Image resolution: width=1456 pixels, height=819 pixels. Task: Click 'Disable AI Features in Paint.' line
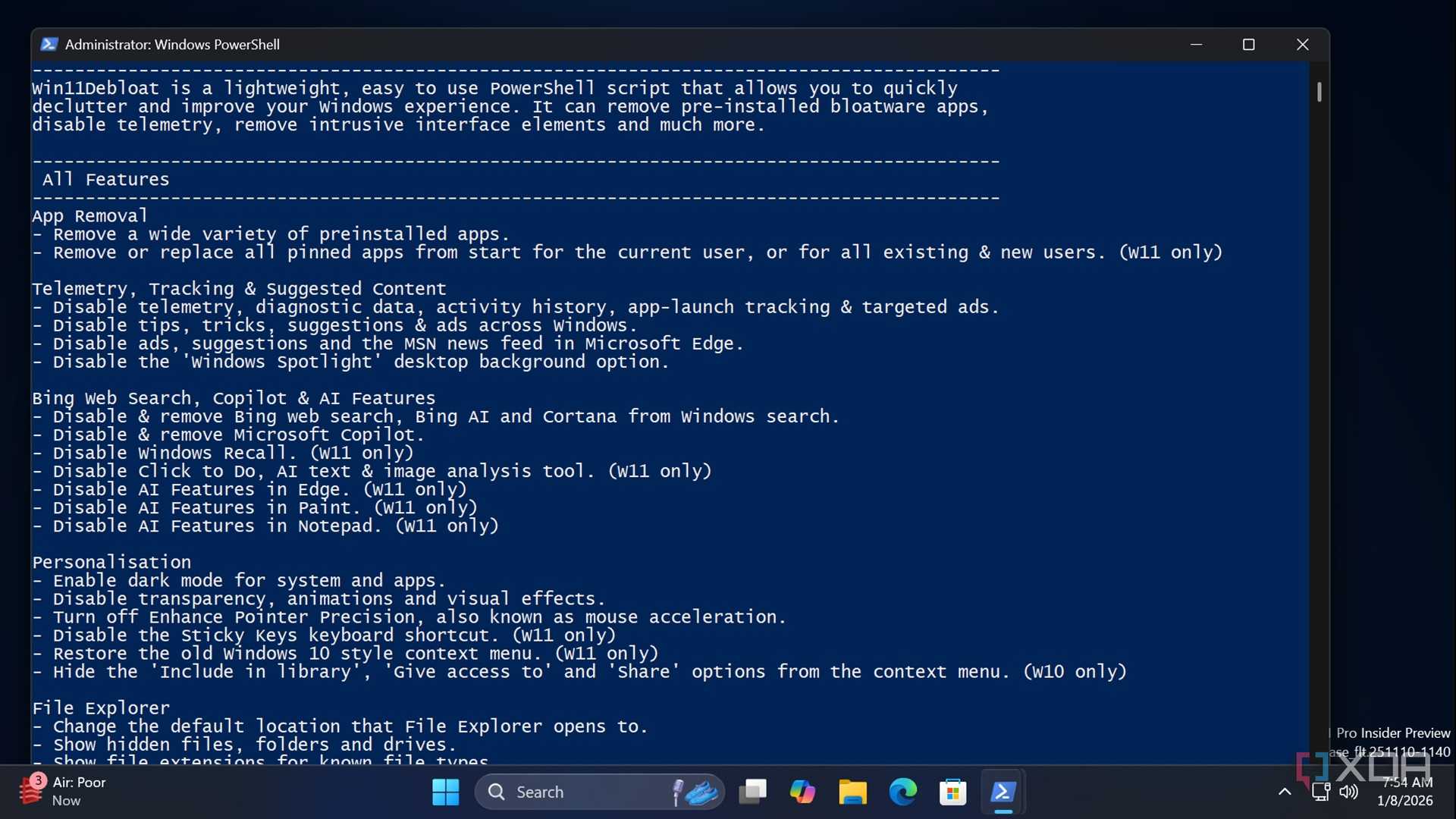coord(255,507)
